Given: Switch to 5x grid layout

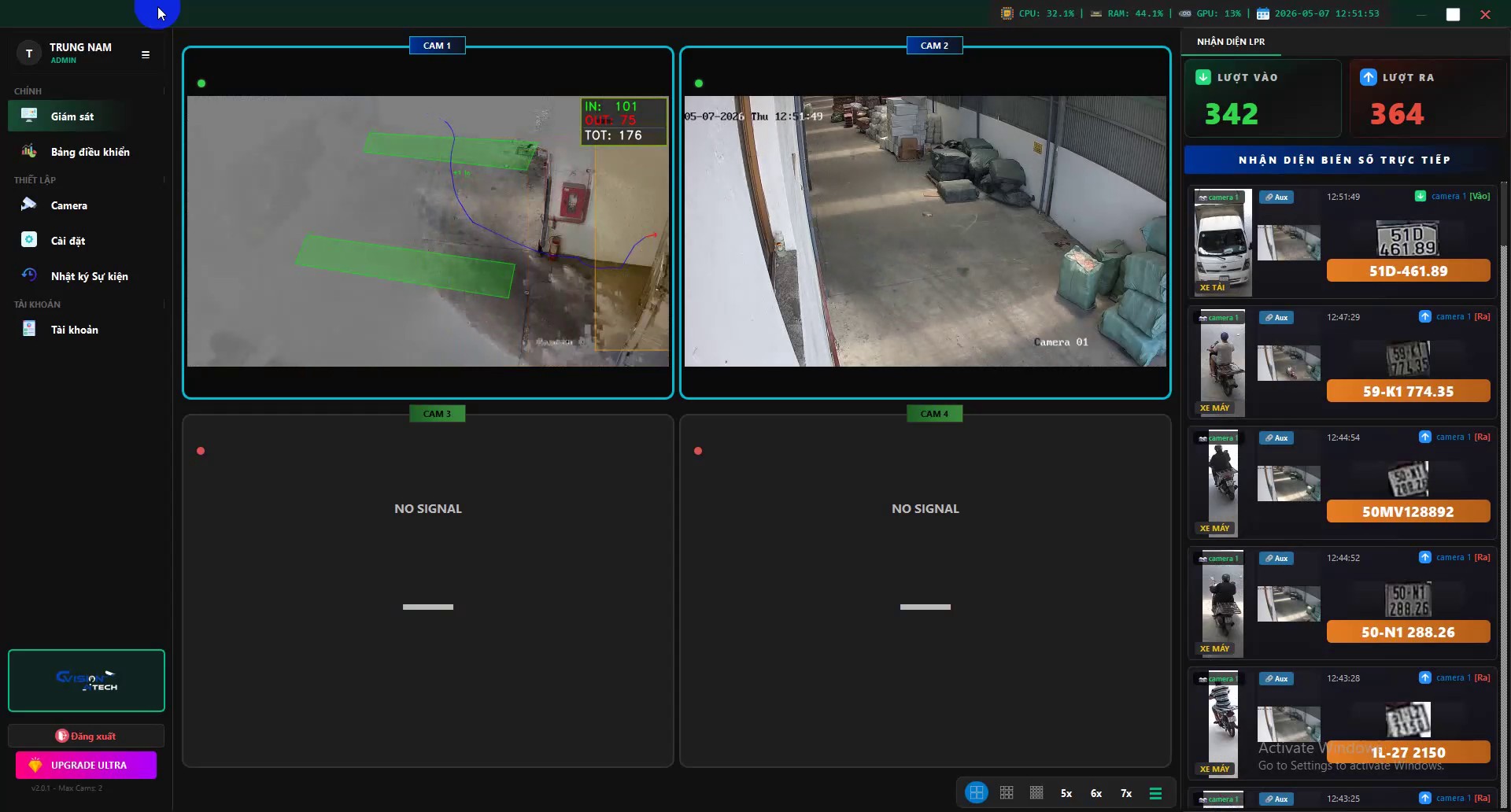Looking at the screenshot, I should pos(1066,793).
